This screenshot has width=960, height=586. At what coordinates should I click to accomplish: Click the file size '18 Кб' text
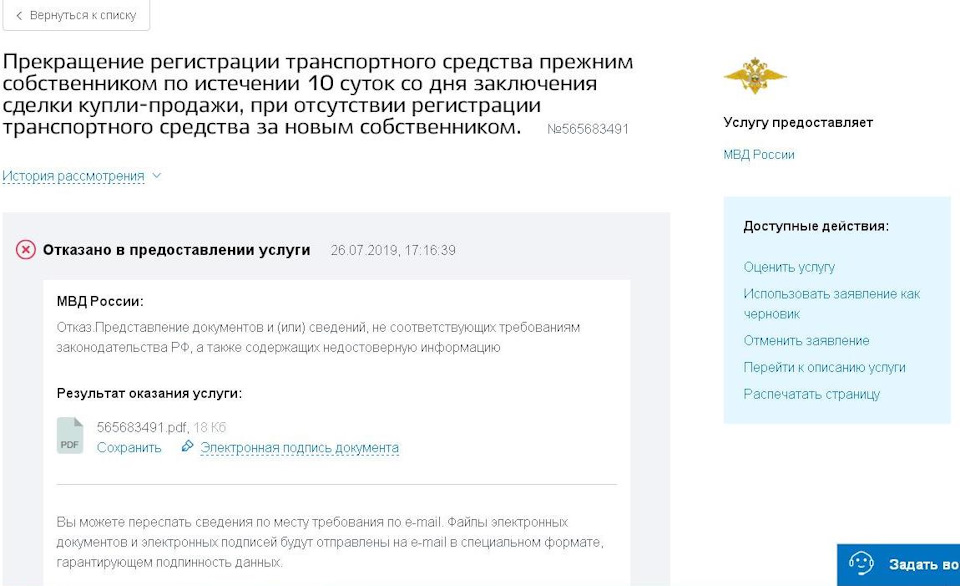point(210,427)
